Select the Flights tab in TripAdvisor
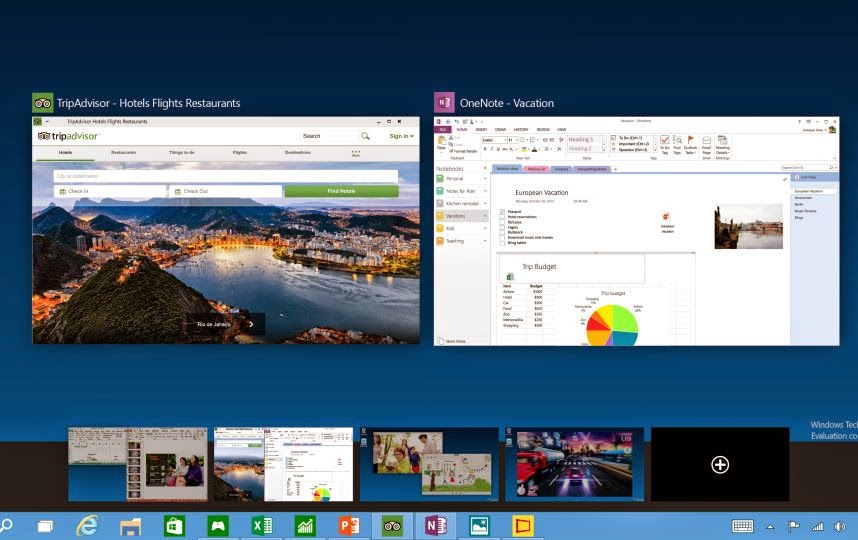Screen dimensions: 858x540 pyautogui.click(x=239, y=153)
